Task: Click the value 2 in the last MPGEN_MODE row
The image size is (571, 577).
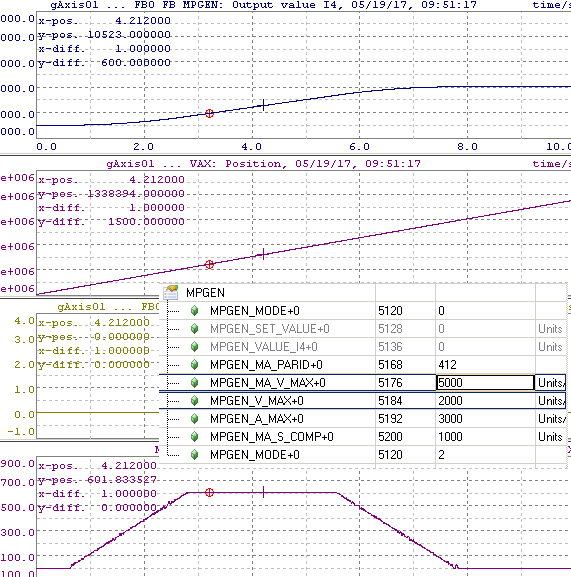Action: point(441,455)
